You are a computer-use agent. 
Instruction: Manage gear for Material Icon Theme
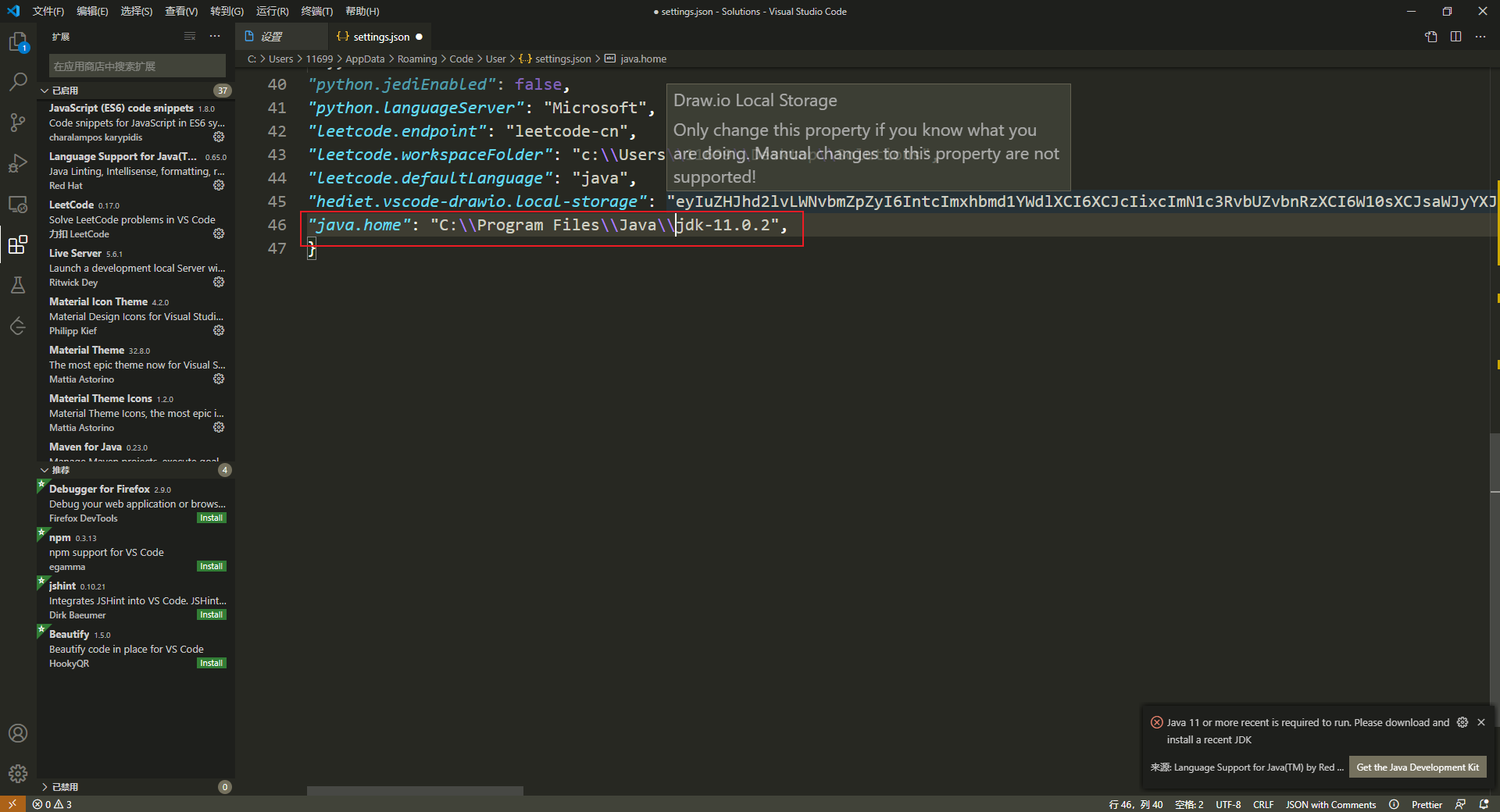pyautogui.click(x=219, y=330)
